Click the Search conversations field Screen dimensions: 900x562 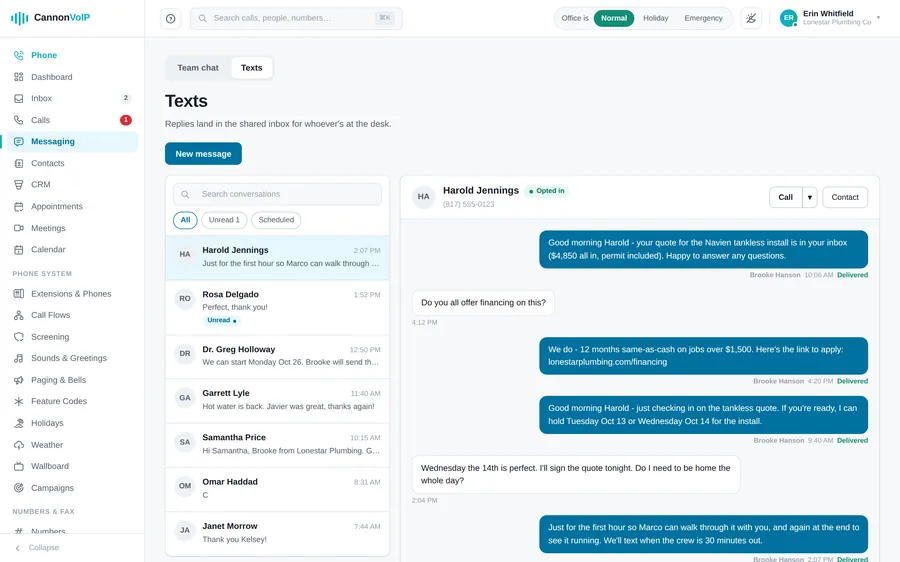pyautogui.click(x=277, y=194)
